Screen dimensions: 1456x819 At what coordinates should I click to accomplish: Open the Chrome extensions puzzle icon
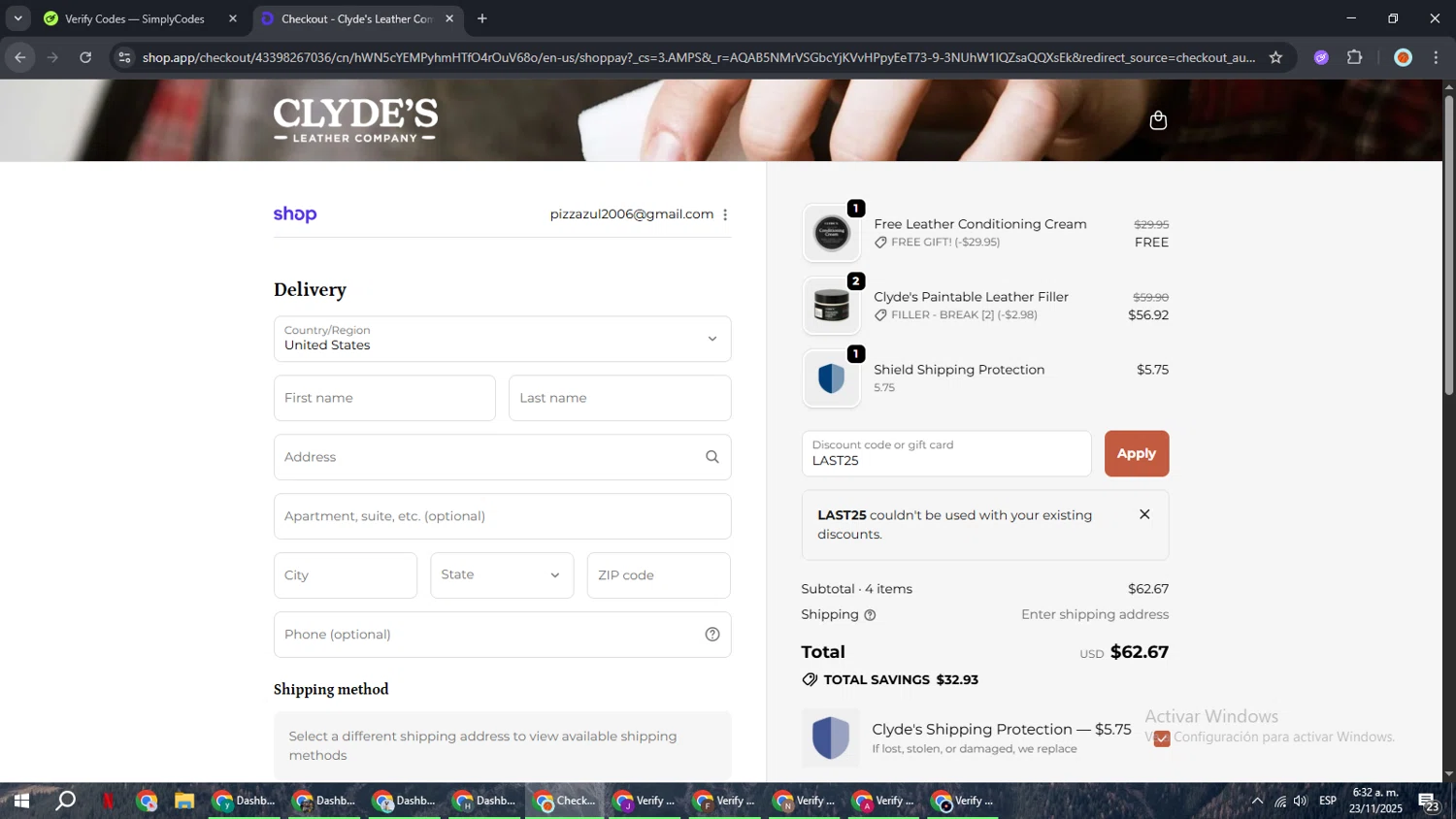coord(1355,57)
